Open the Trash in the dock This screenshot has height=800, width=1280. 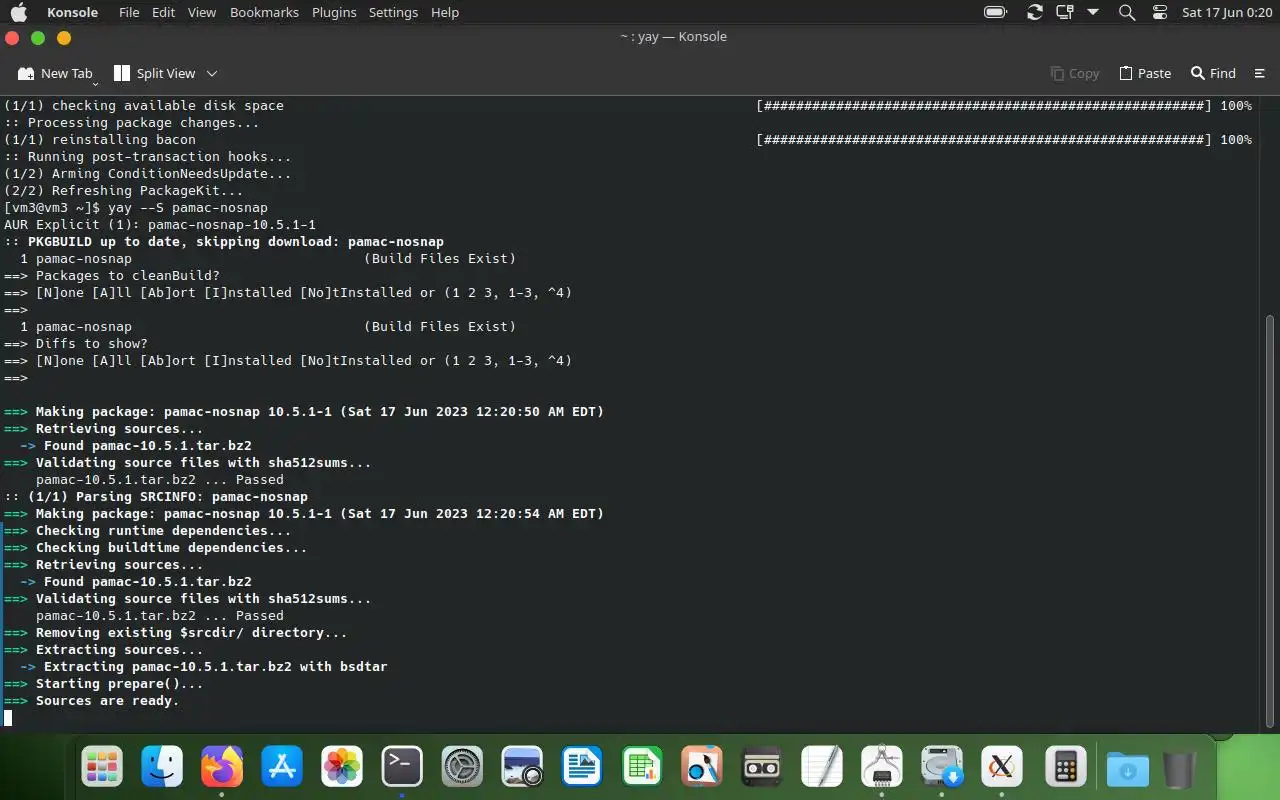(1180, 768)
